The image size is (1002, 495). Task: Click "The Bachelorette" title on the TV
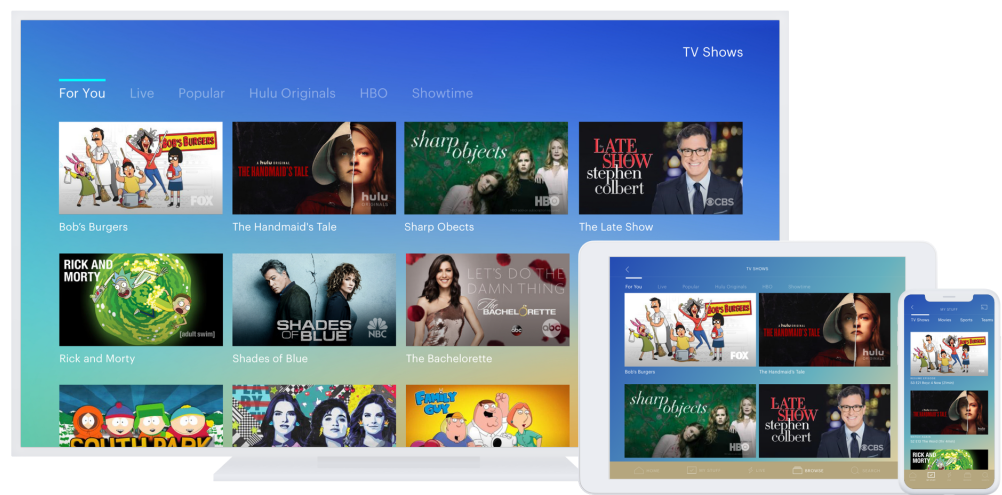449,358
